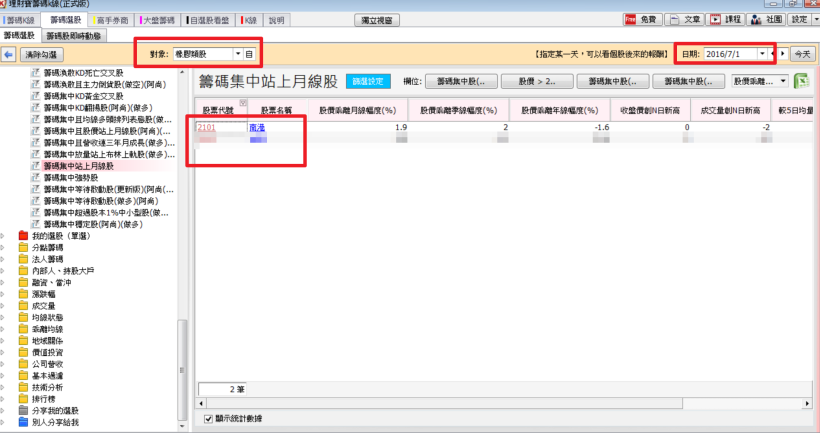This screenshot has height=433, width=820.
Task: Expand the 內部人、持股大戶 tree node
Action: [x=3, y=271]
